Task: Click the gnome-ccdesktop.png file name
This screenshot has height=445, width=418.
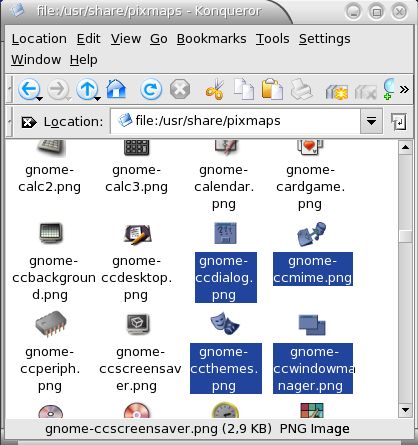Action: click(136, 278)
